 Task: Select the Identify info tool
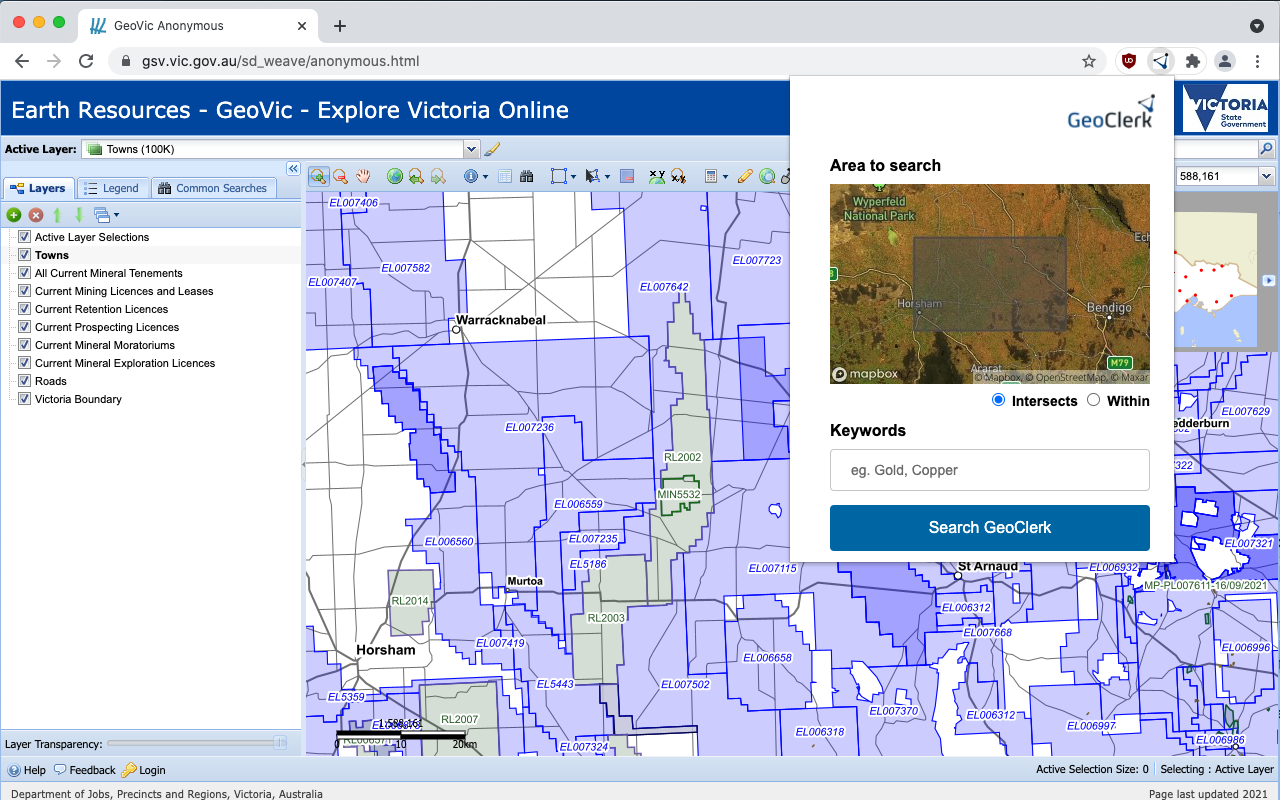point(471,176)
